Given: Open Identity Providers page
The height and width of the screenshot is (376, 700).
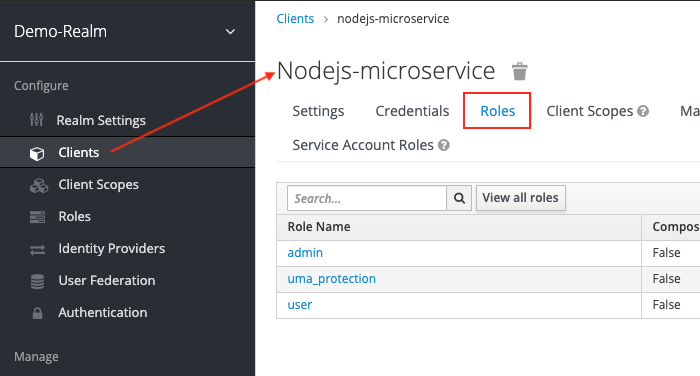Looking at the screenshot, I should tap(112, 248).
